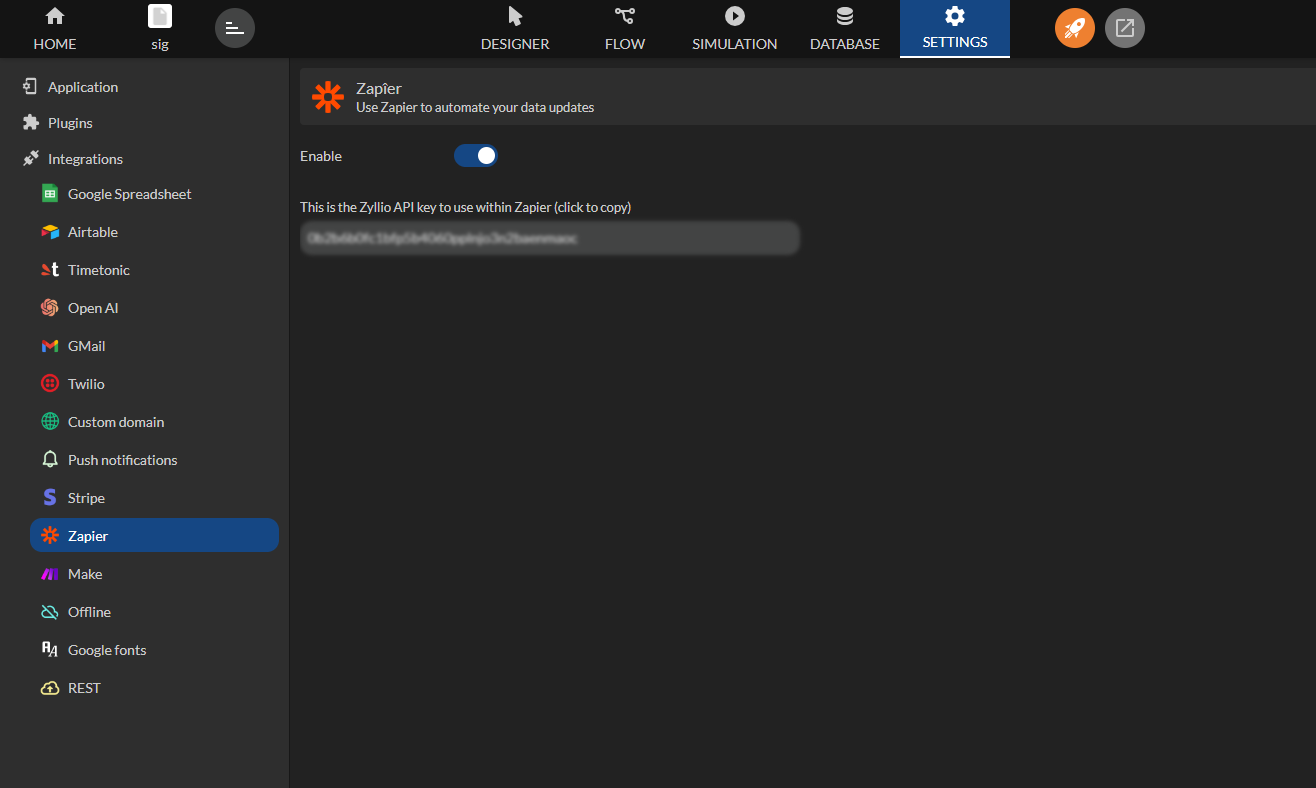Screen dimensions: 1316x788
Task: Switch to the SIMULATION tab
Action: click(x=735, y=28)
